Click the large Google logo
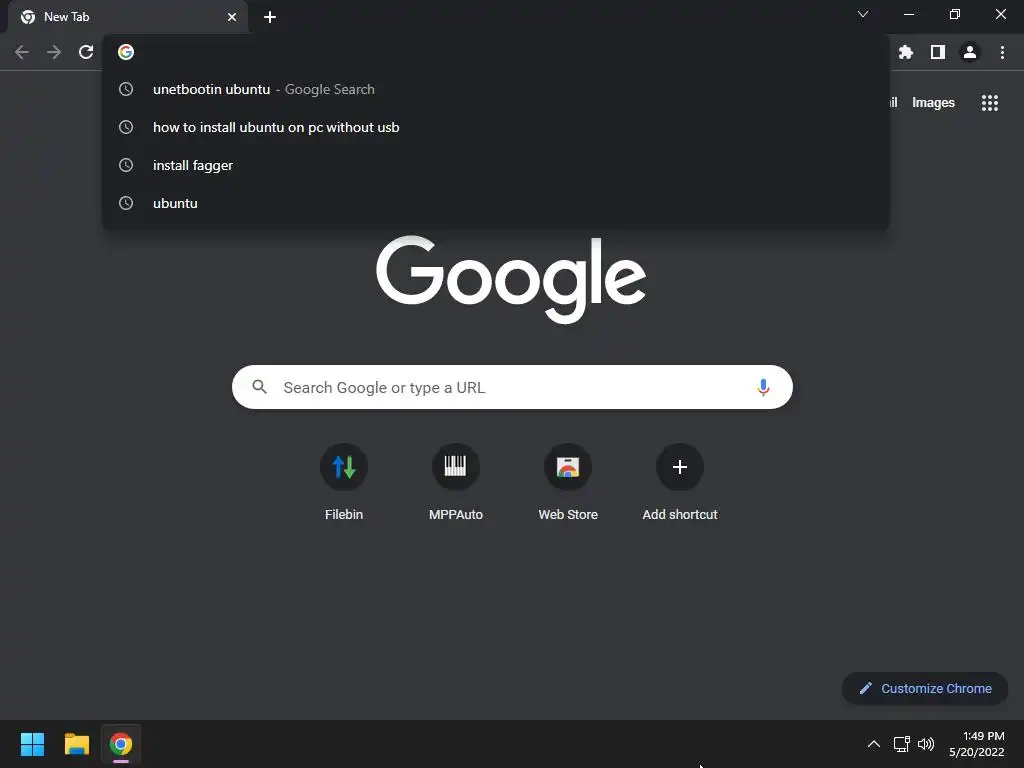Viewport: 1024px width, 768px height. click(511, 279)
